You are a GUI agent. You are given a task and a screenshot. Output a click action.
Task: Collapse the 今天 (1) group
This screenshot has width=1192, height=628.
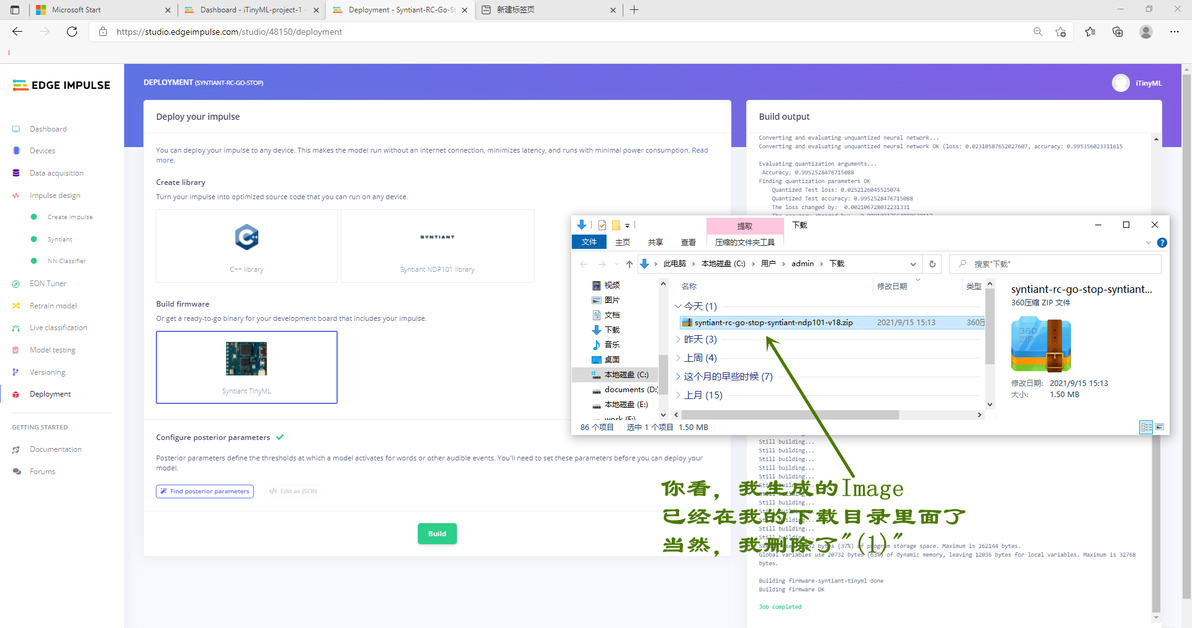[x=678, y=306]
